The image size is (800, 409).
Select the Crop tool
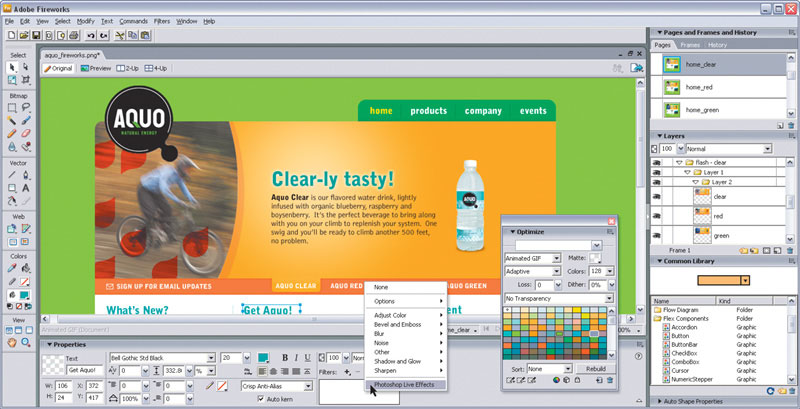pyautogui.click(x=26, y=80)
